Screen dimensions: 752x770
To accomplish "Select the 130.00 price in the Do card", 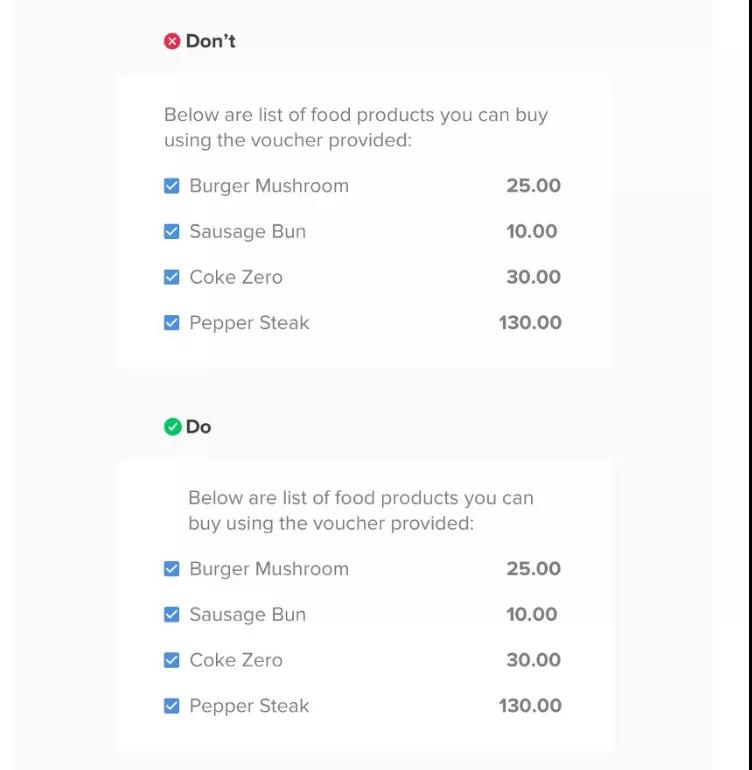I will coord(530,706).
